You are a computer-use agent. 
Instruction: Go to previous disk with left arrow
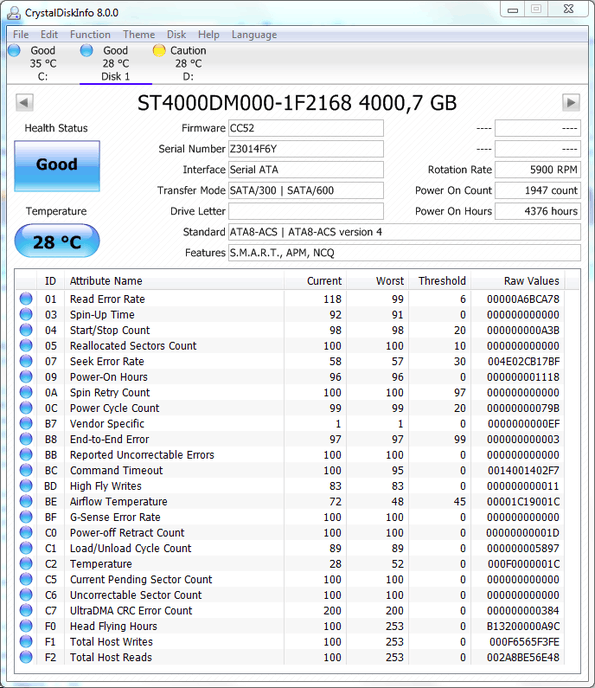[25, 103]
